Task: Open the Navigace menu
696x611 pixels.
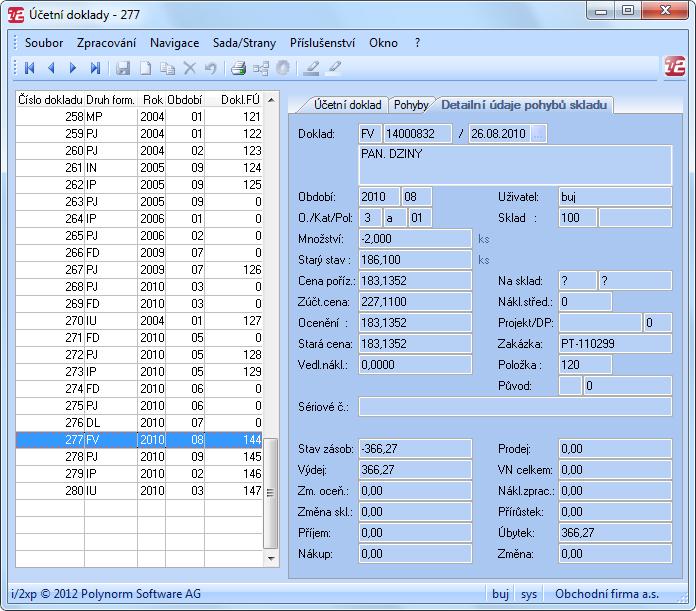Action: tap(174, 43)
